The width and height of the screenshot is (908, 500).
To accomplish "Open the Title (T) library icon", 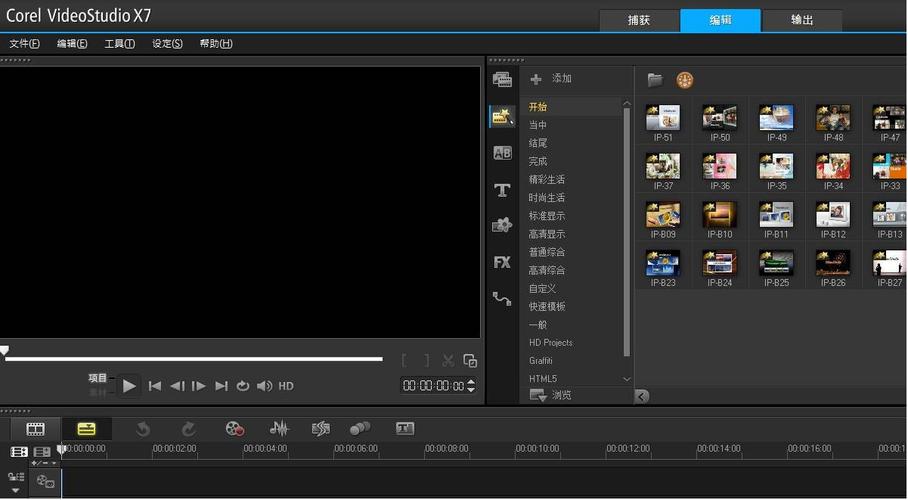I will [502, 190].
